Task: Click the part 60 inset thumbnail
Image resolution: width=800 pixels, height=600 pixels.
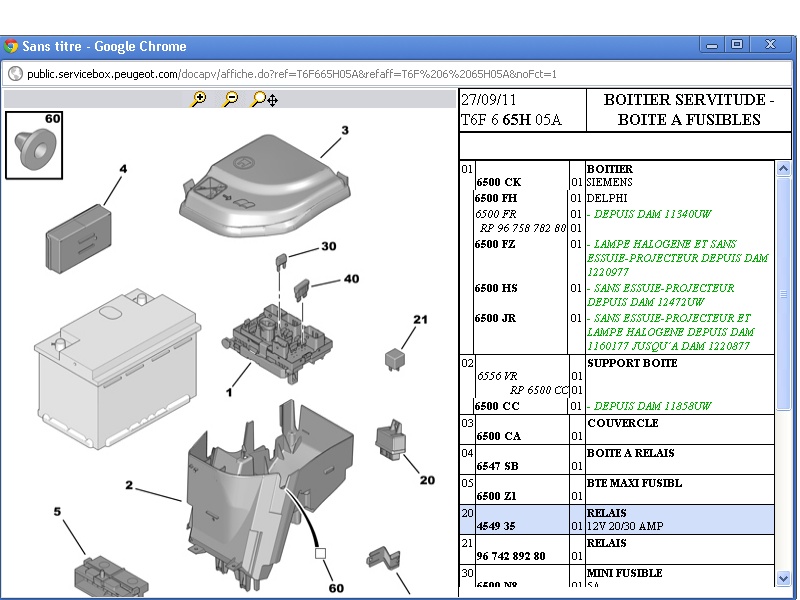Action: pos(34,145)
